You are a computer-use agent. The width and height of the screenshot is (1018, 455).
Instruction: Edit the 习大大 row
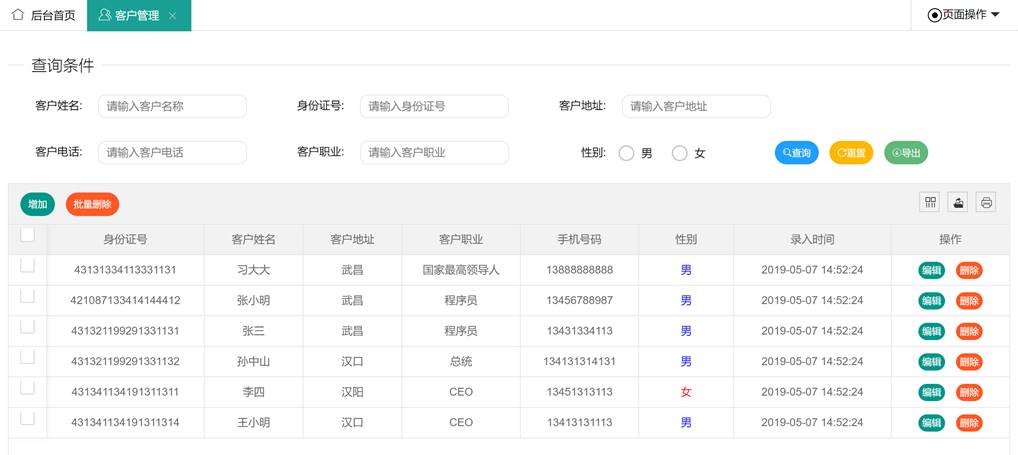[x=931, y=271]
